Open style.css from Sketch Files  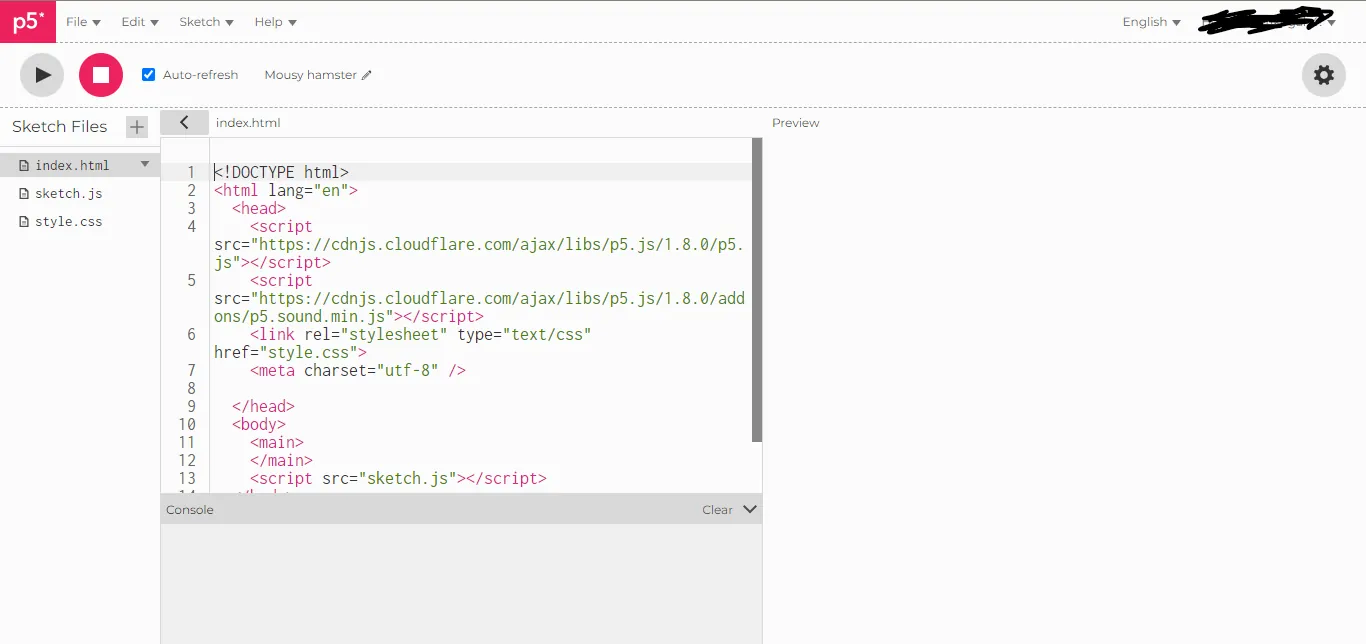tap(67, 221)
